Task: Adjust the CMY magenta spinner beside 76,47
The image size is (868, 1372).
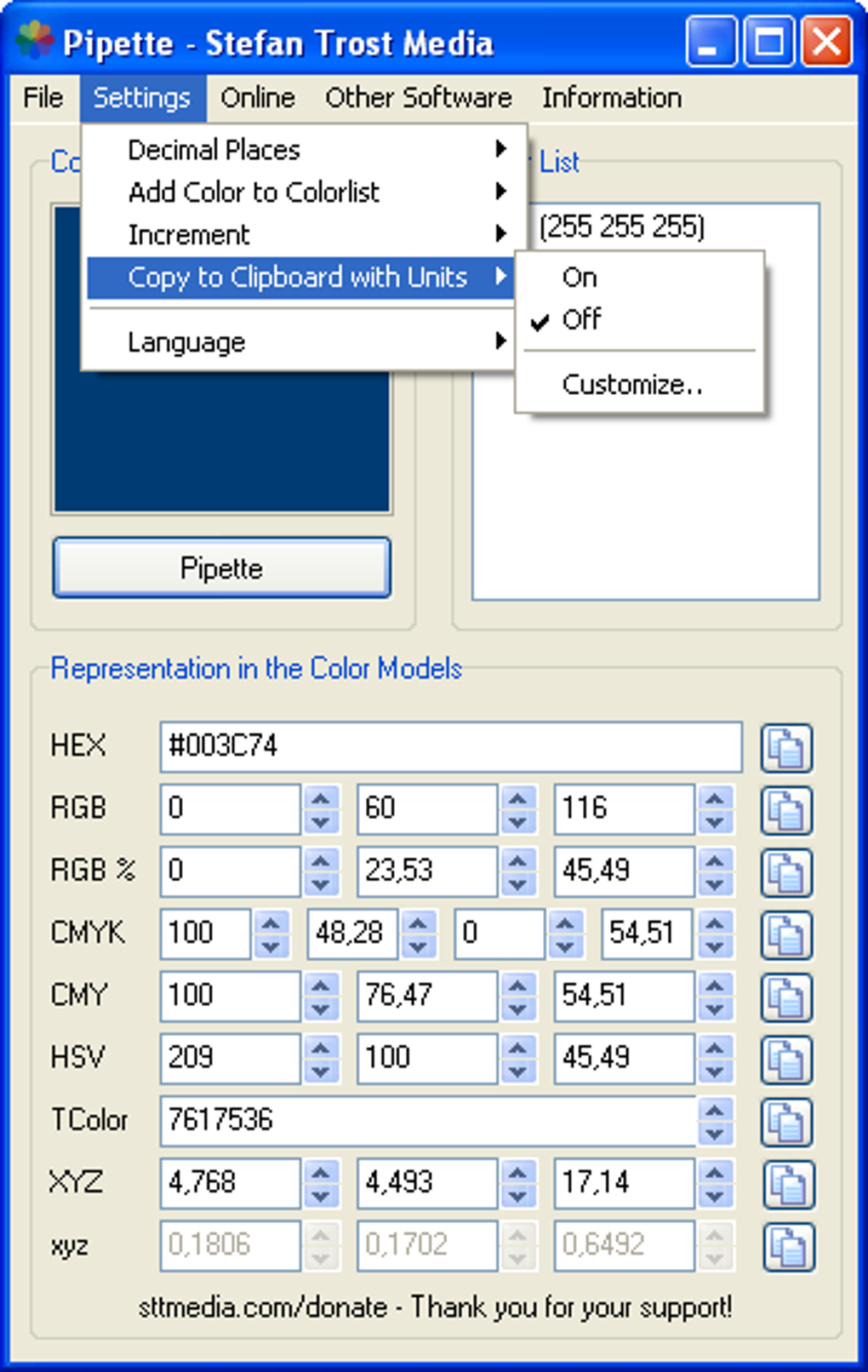Action: pos(518,996)
